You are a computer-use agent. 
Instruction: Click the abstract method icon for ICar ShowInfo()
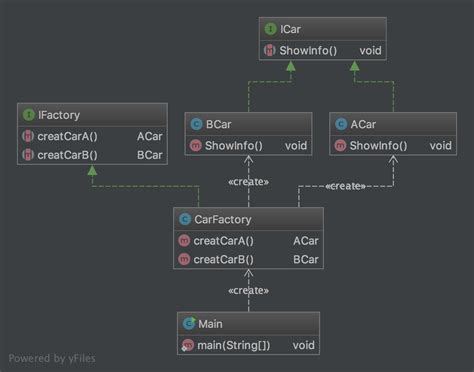pos(270,50)
